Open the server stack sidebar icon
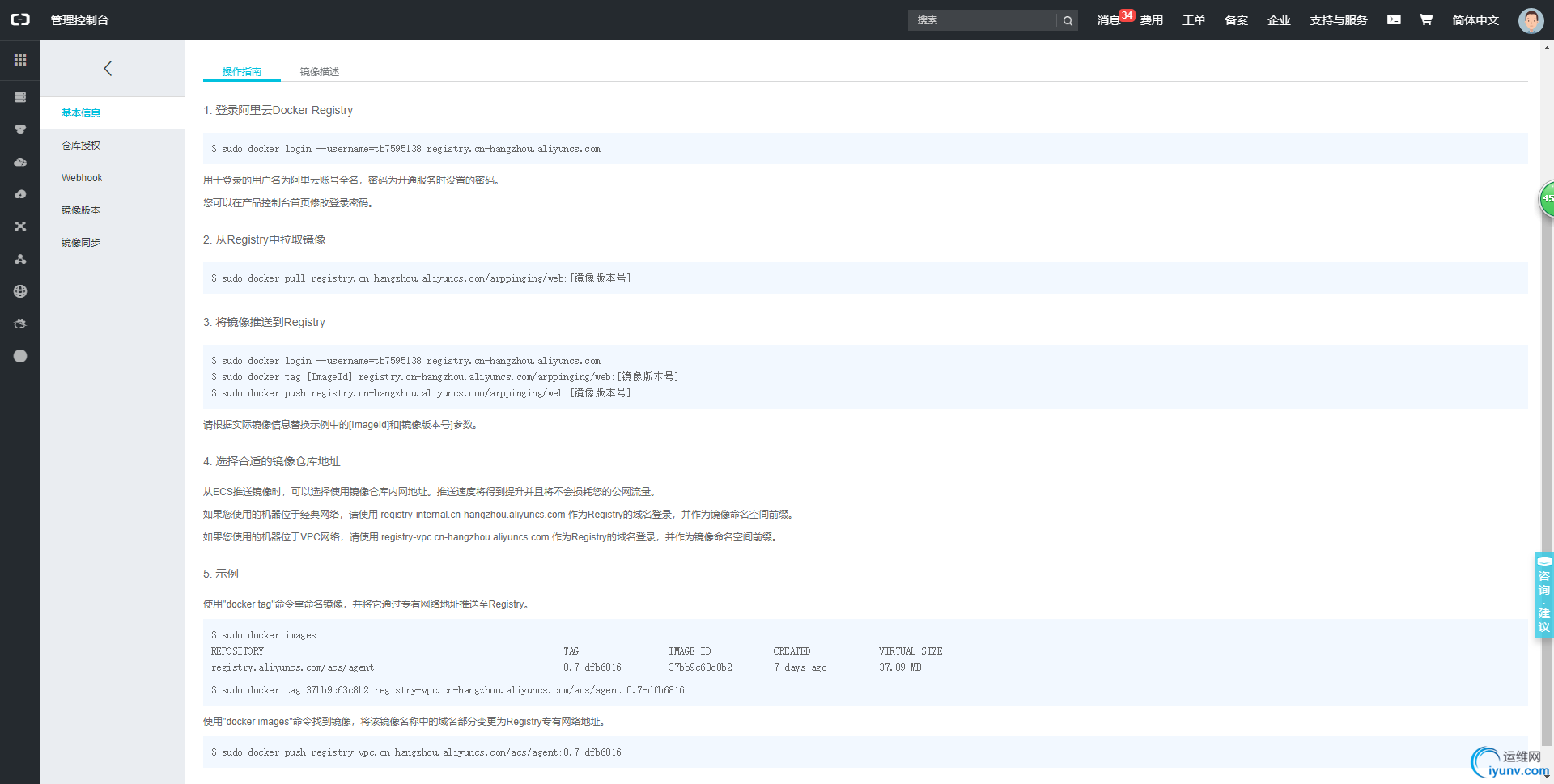This screenshot has height=784, width=1554. coord(20,97)
